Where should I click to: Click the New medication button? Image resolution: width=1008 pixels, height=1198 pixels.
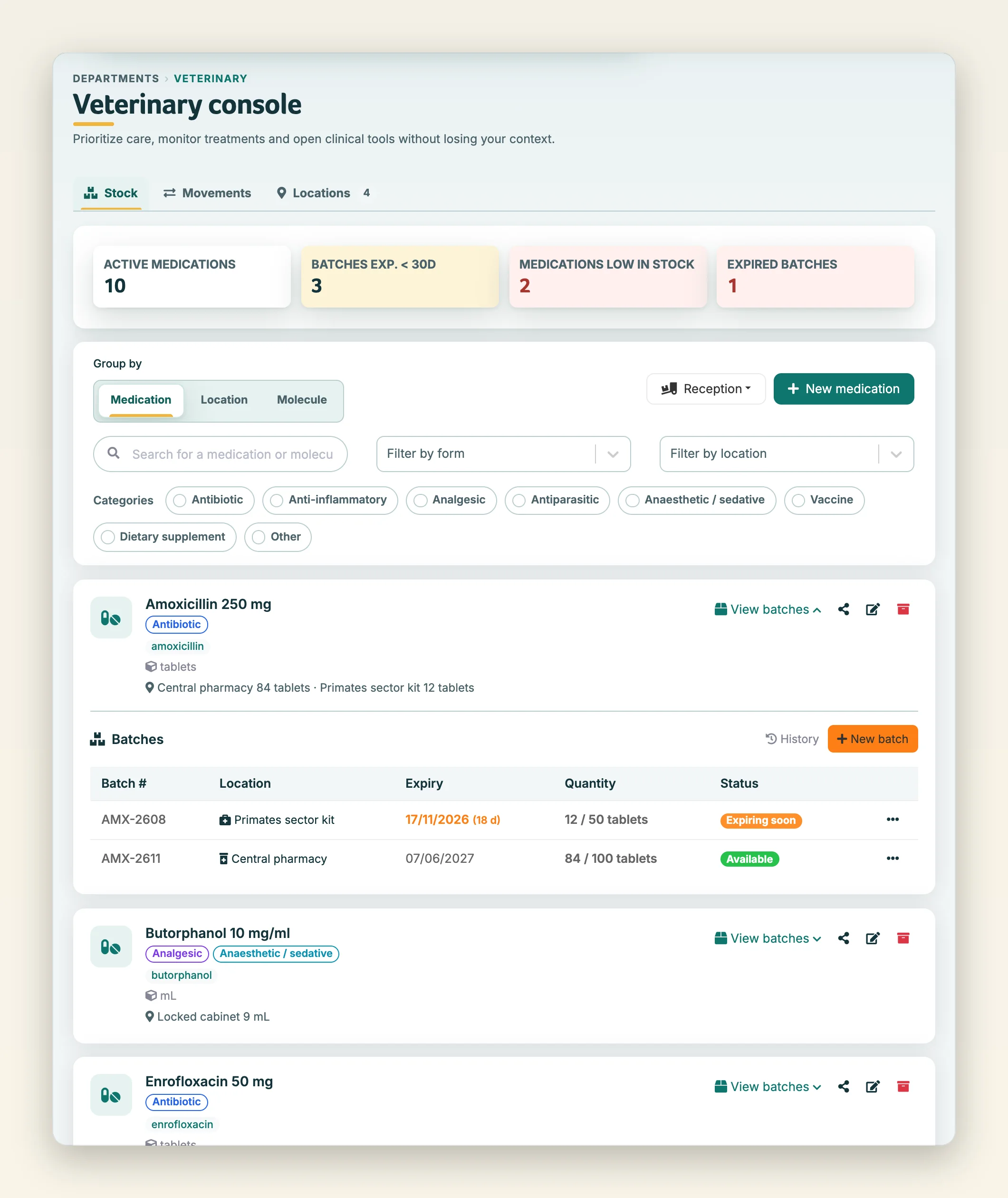point(844,389)
